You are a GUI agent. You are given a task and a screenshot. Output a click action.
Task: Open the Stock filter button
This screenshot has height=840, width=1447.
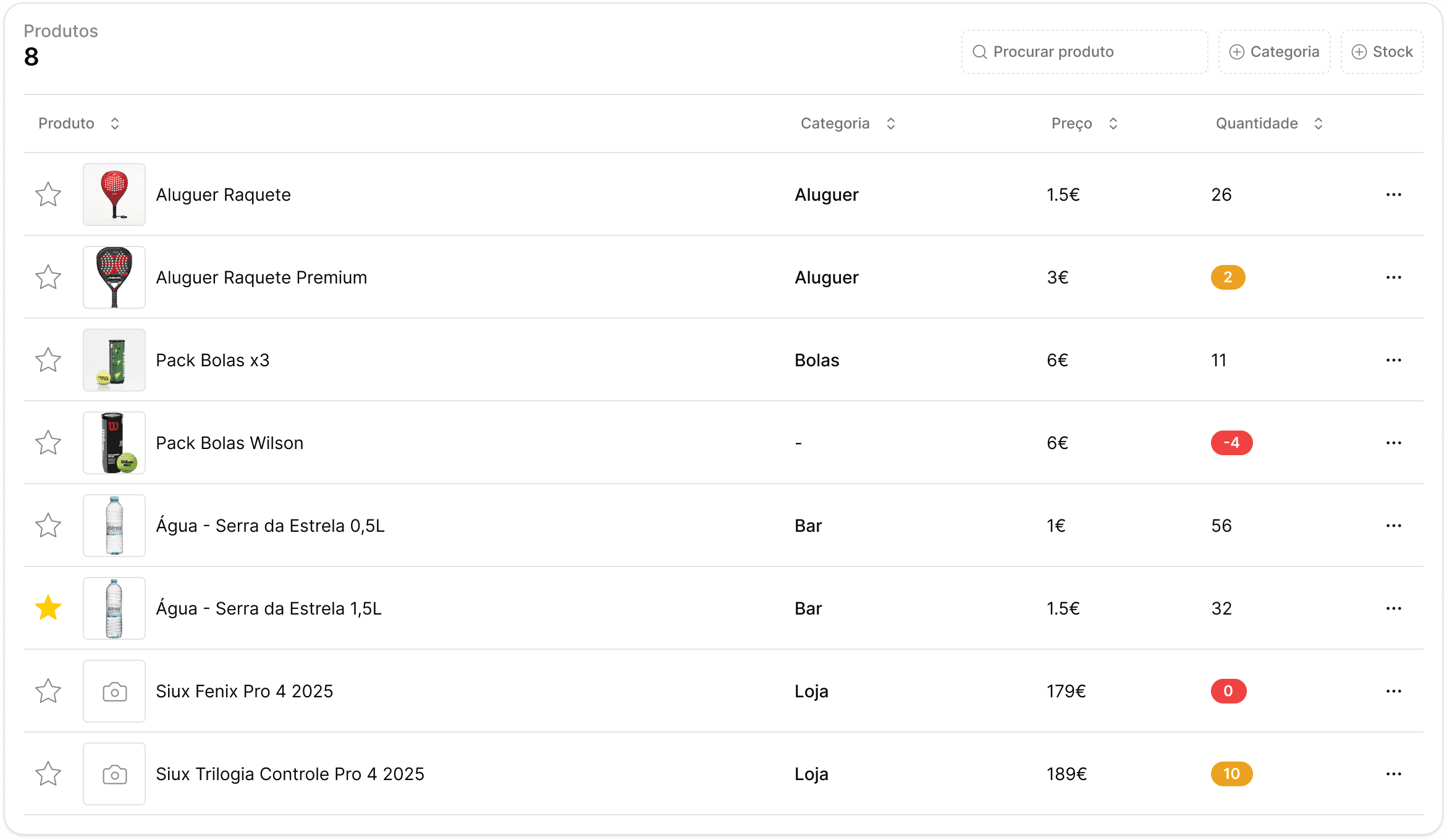click(x=1382, y=52)
